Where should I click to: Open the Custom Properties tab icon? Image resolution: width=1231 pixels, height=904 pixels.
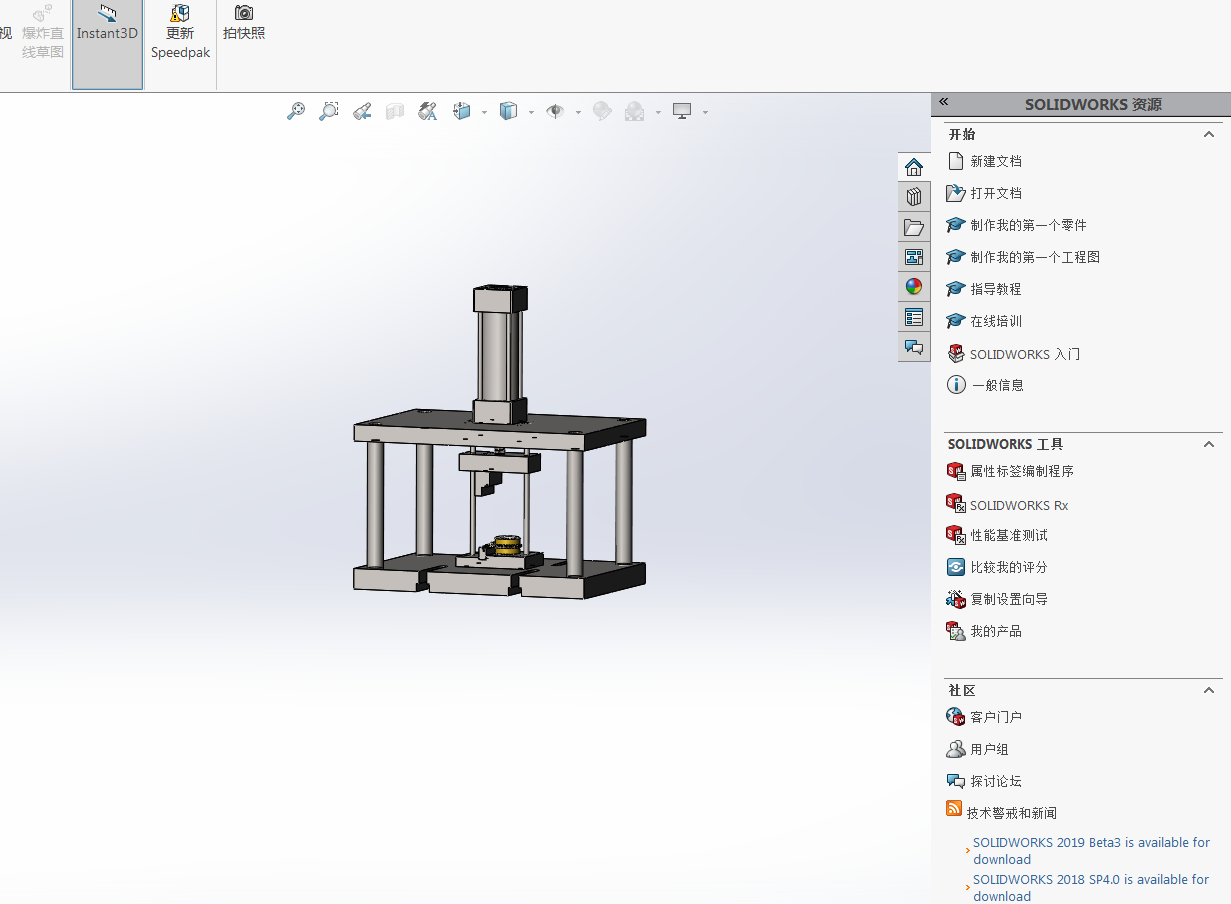[x=913, y=317]
